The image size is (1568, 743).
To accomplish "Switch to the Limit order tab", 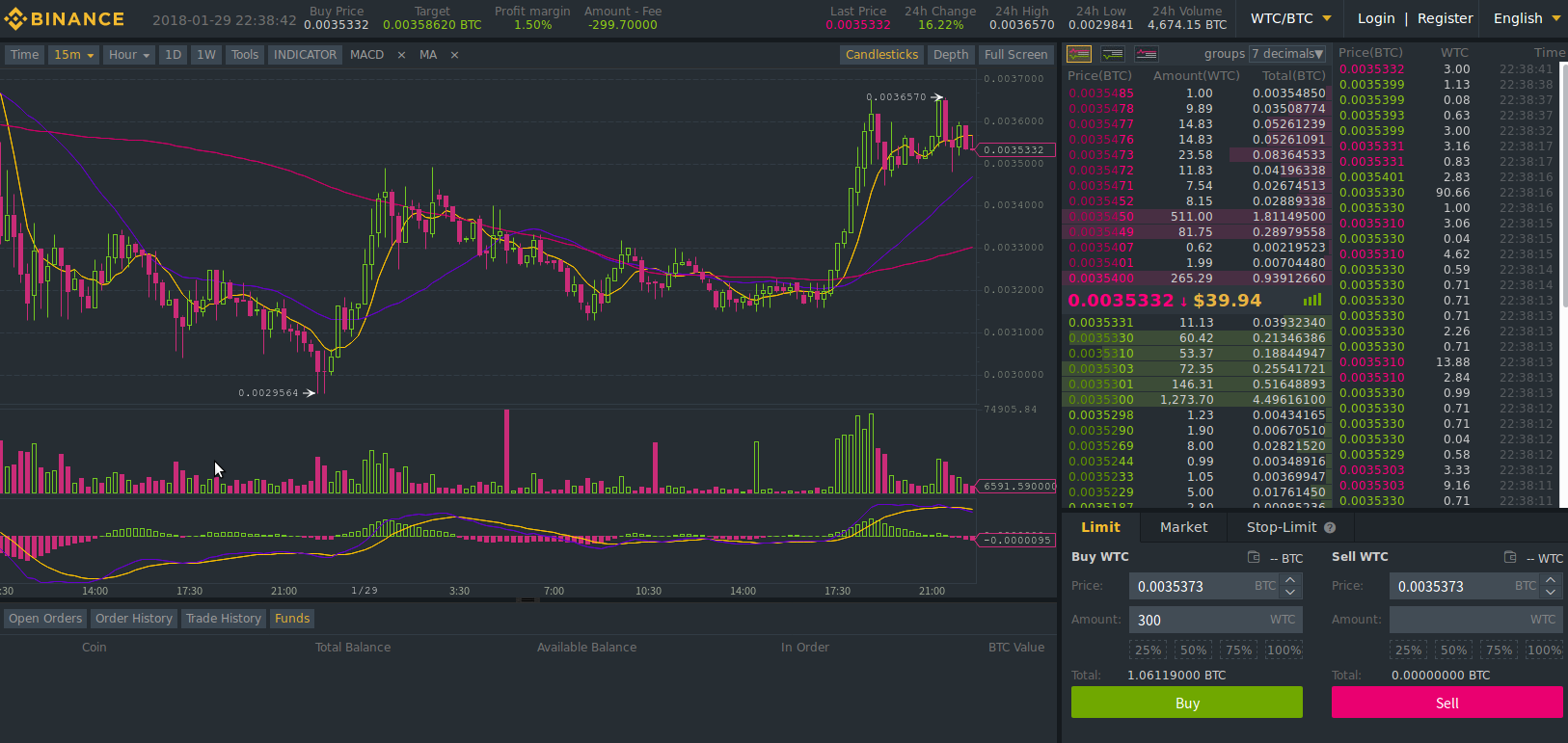I will [1100, 527].
